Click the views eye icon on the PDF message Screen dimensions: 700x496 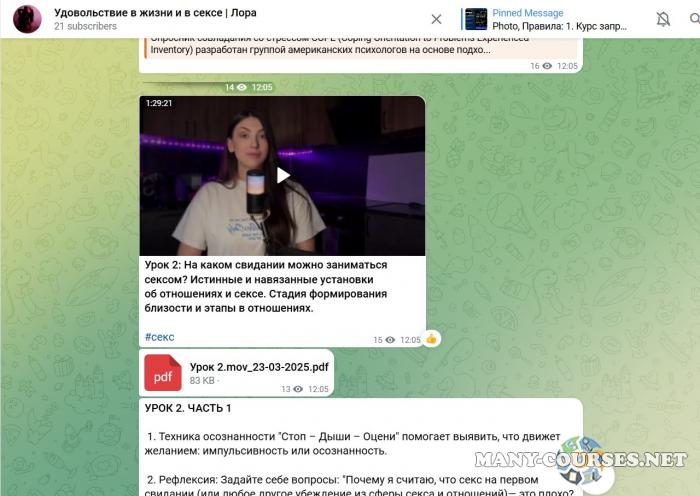point(298,389)
